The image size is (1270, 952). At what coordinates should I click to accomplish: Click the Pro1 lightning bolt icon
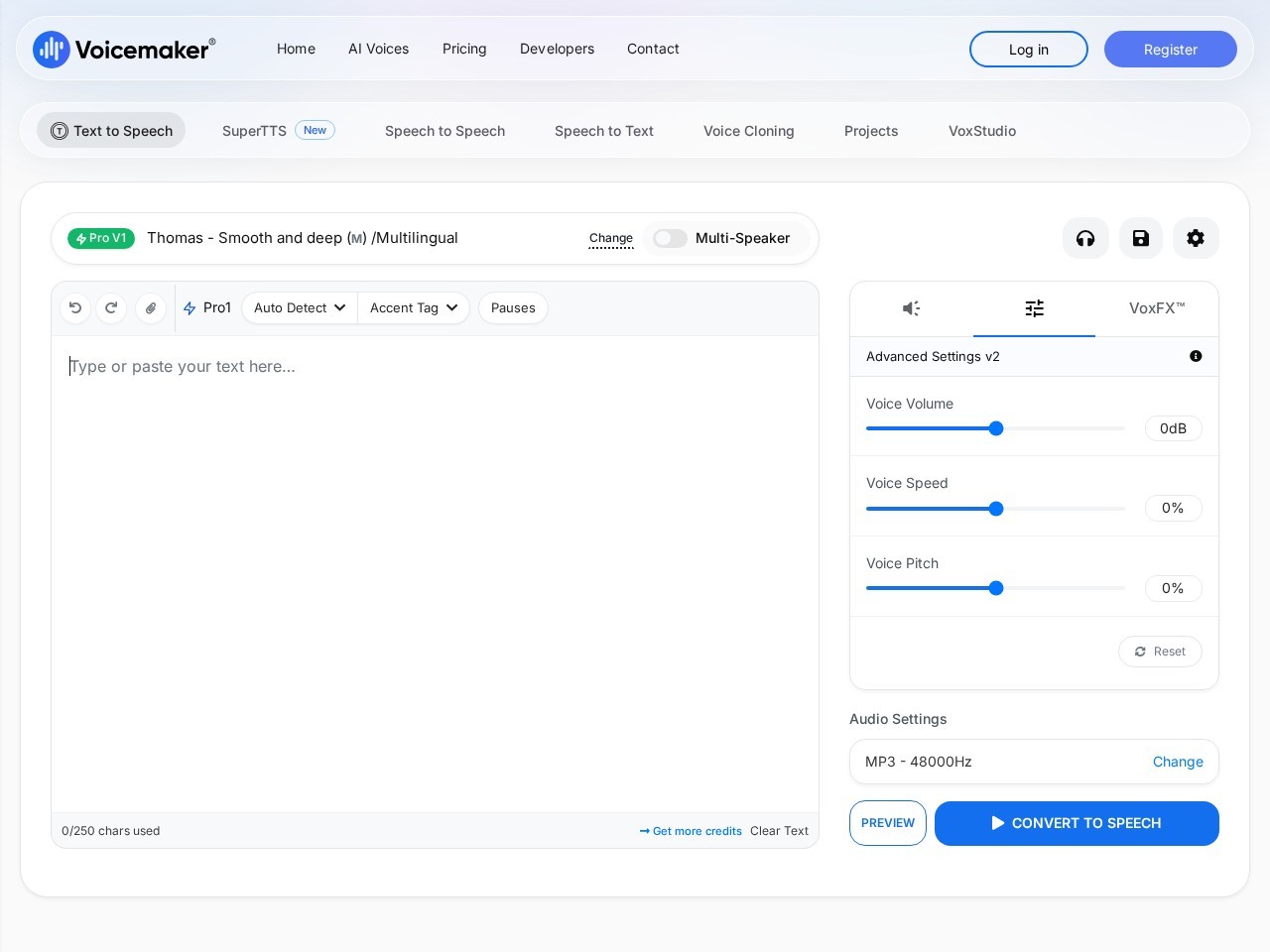pos(190,308)
